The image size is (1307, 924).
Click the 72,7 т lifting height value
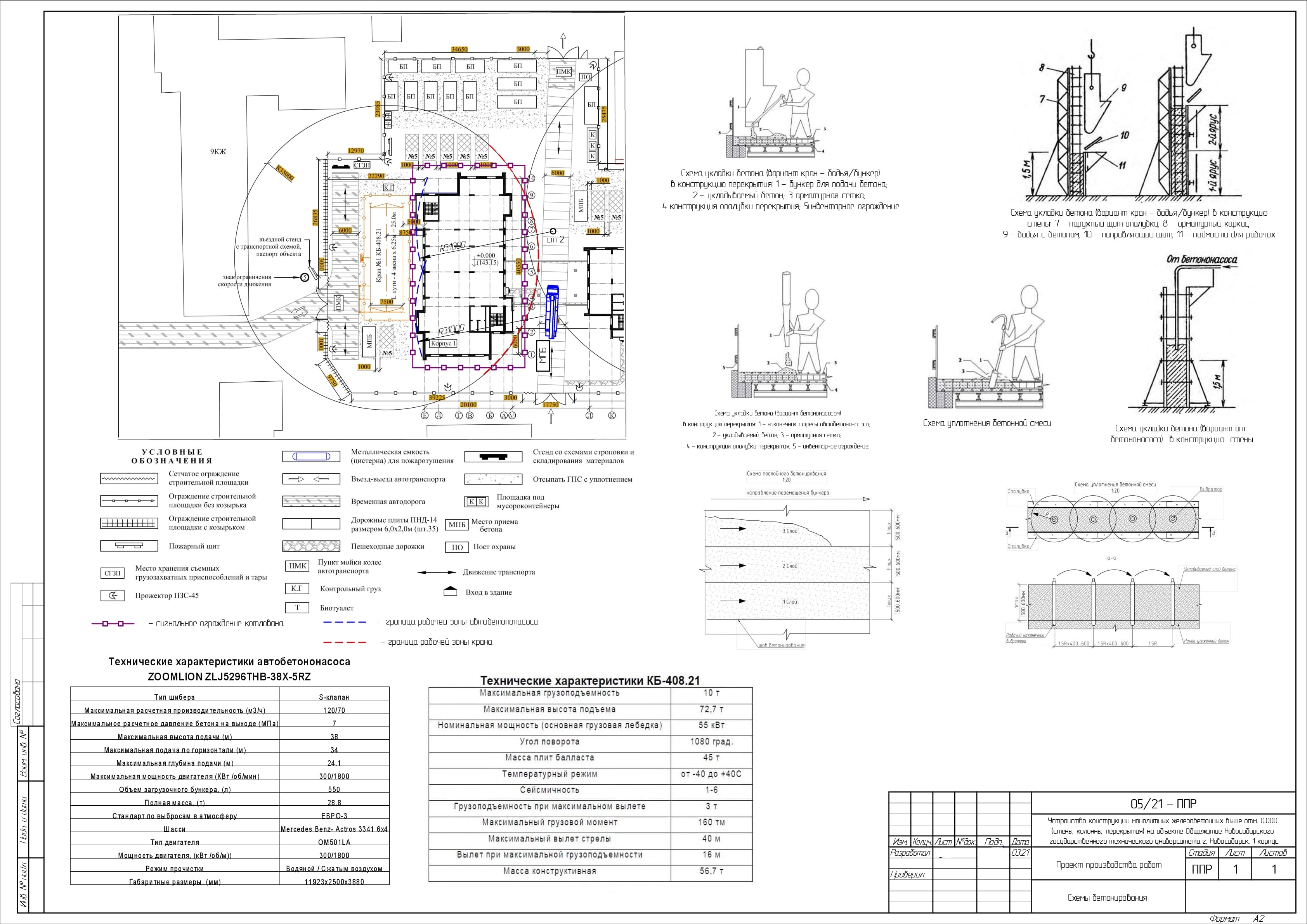pos(712,709)
